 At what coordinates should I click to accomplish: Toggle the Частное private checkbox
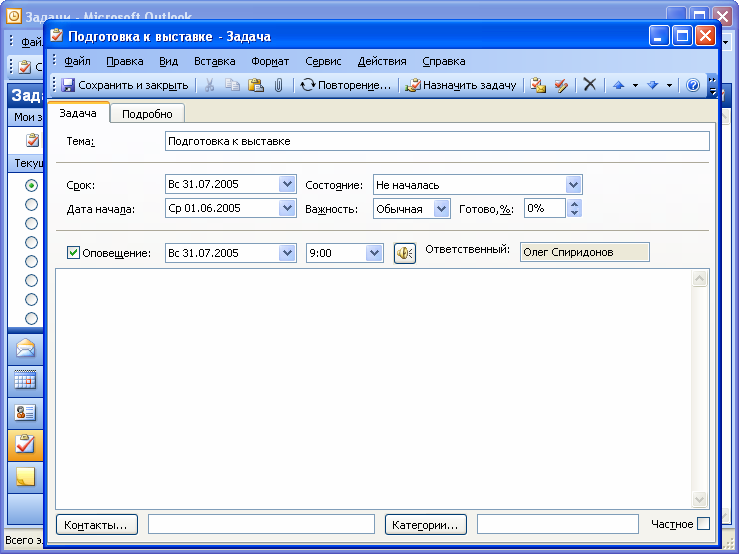coord(703,524)
